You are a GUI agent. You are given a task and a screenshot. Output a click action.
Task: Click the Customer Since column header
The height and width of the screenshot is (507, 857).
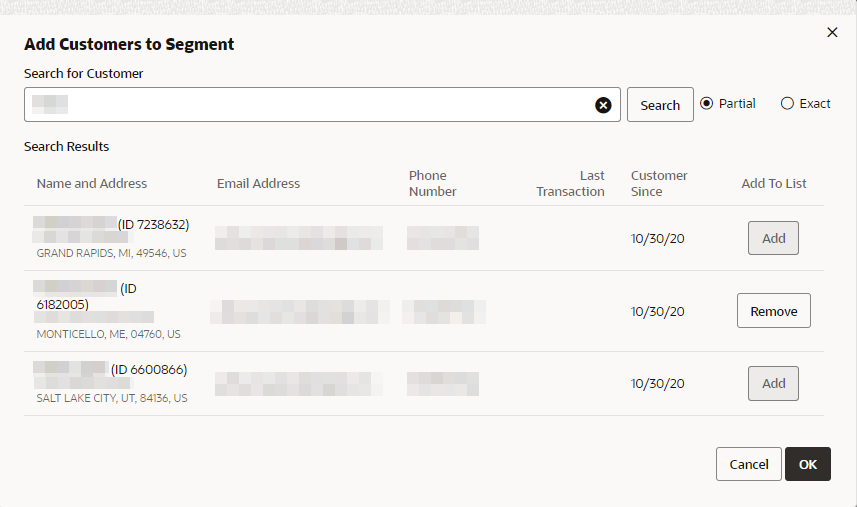coord(658,184)
